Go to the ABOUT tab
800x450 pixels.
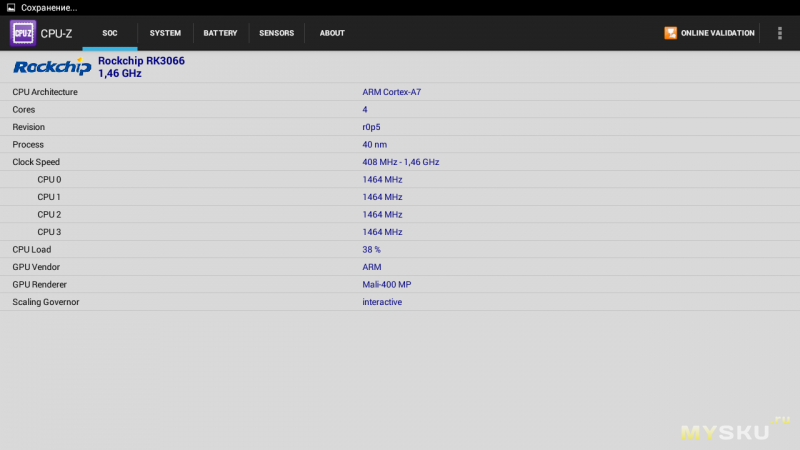pos(332,33)
